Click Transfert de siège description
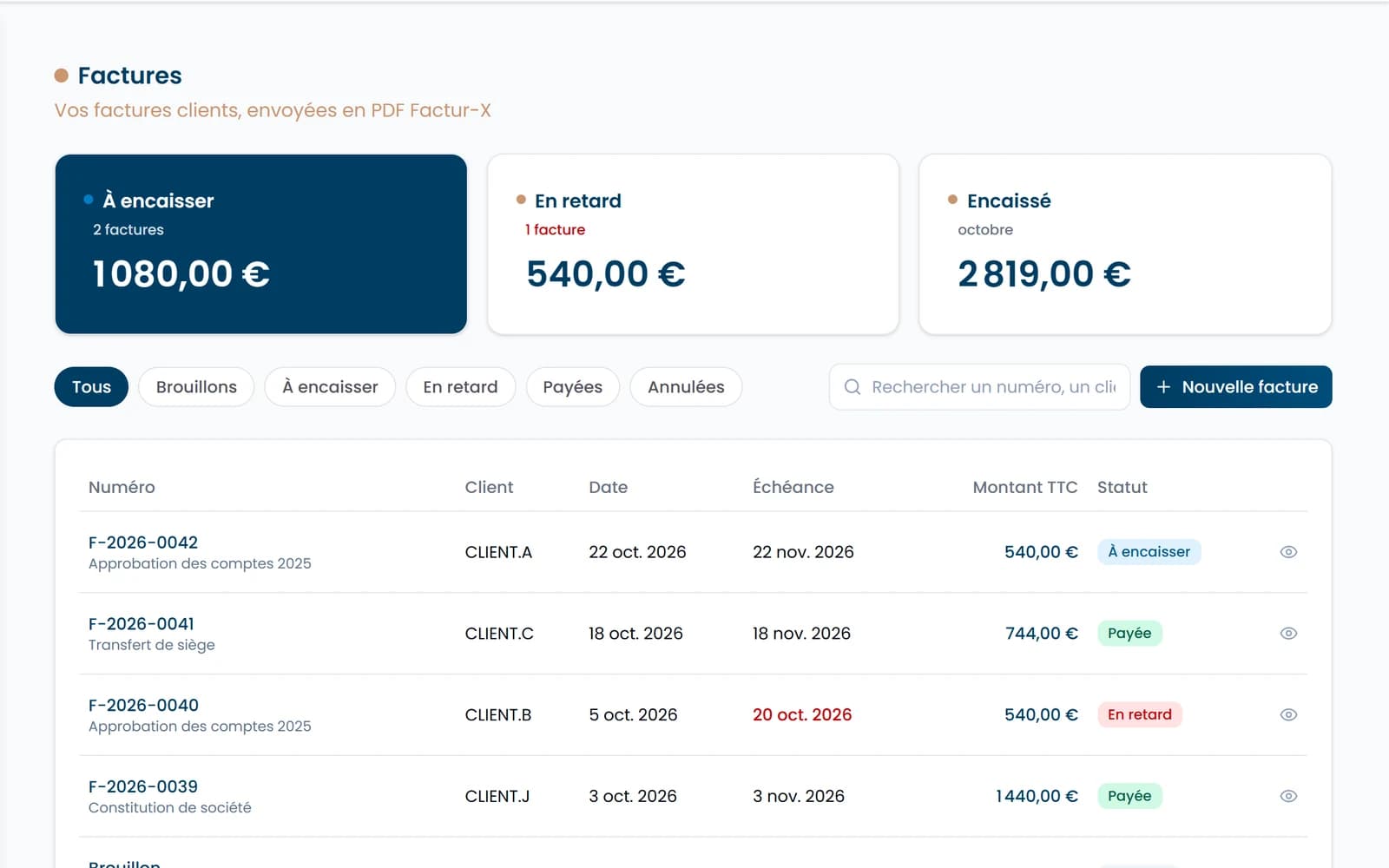1389x868 pixels. pyautogui.click(x=152, y=645)
